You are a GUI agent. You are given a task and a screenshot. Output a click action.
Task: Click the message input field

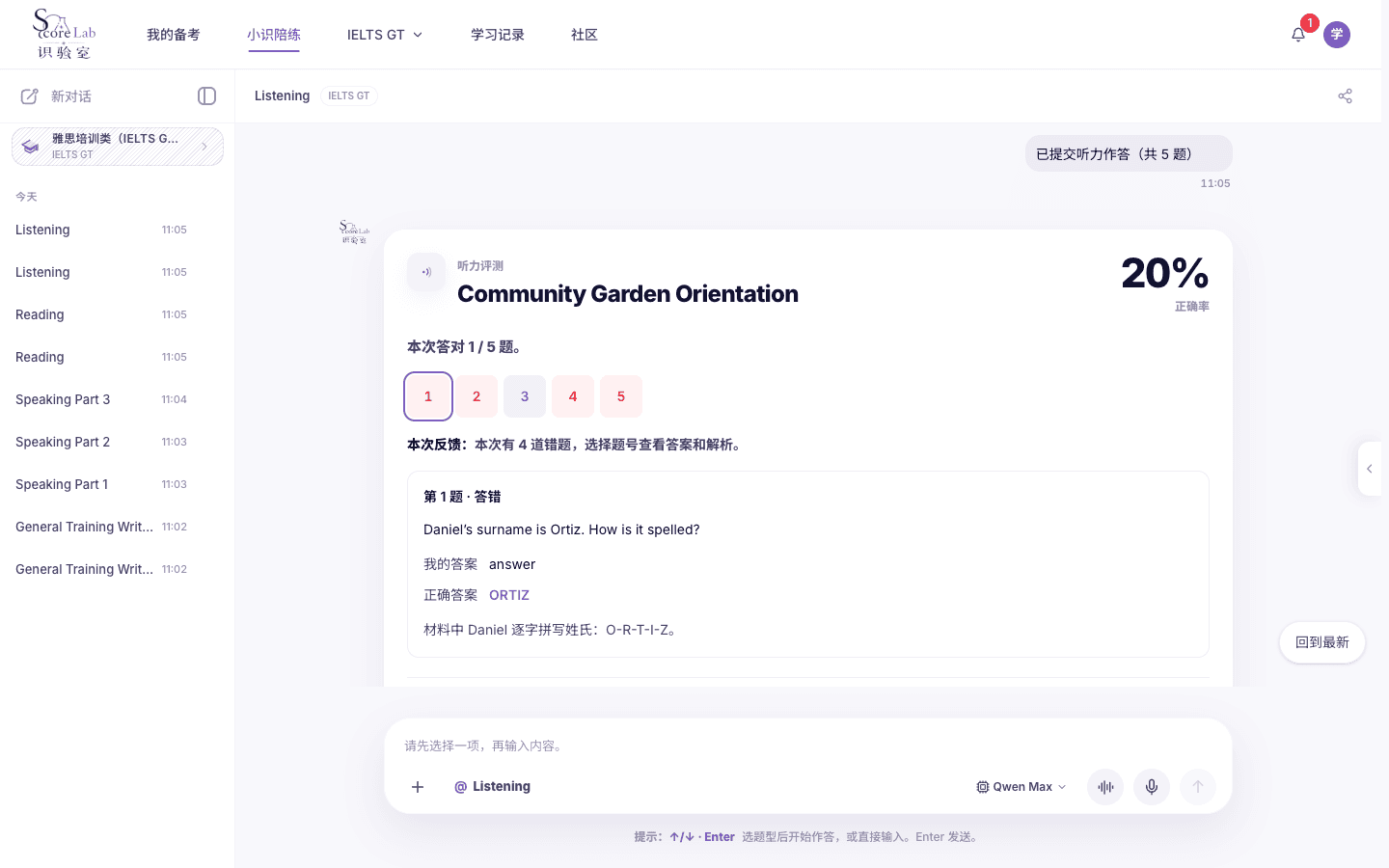click(x=808, y=746)
